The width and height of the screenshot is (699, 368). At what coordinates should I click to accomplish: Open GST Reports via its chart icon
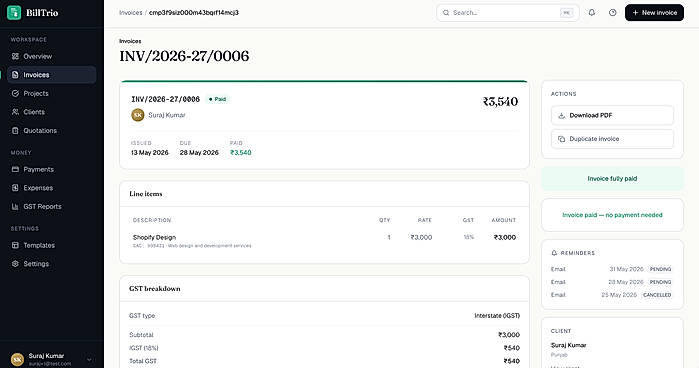(15, 207)
